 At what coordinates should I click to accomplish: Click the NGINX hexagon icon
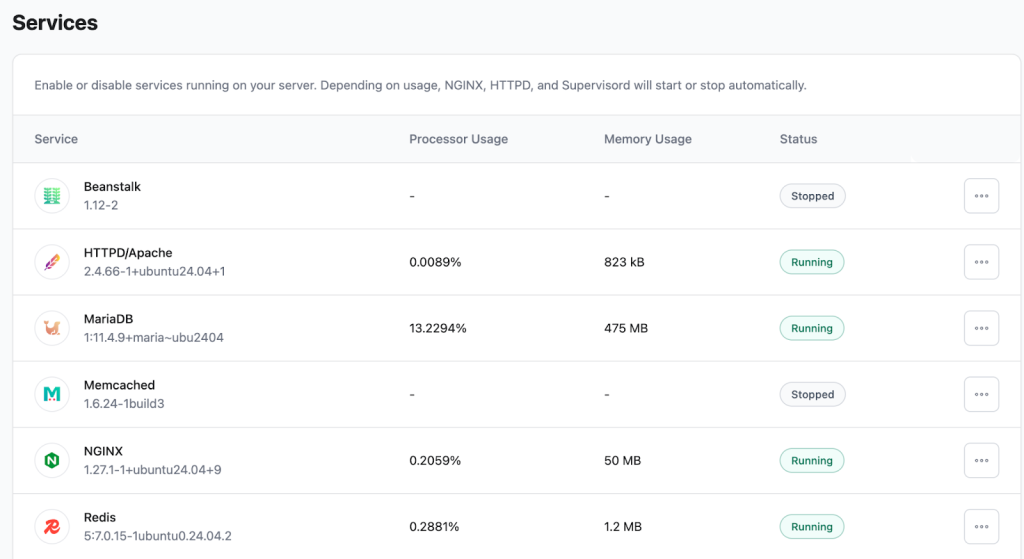pos(52,460)
